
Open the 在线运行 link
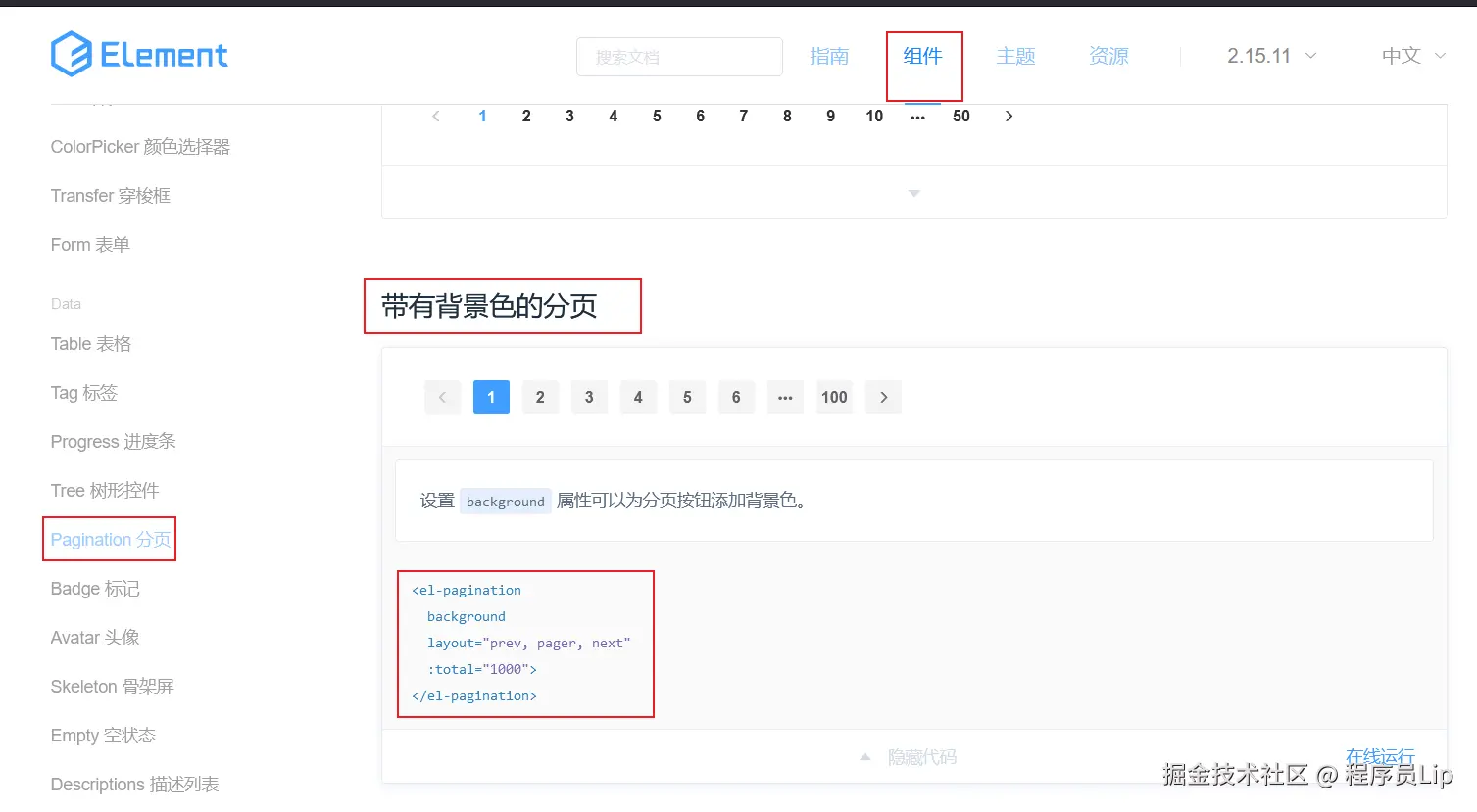click(x=1380, y=756)
